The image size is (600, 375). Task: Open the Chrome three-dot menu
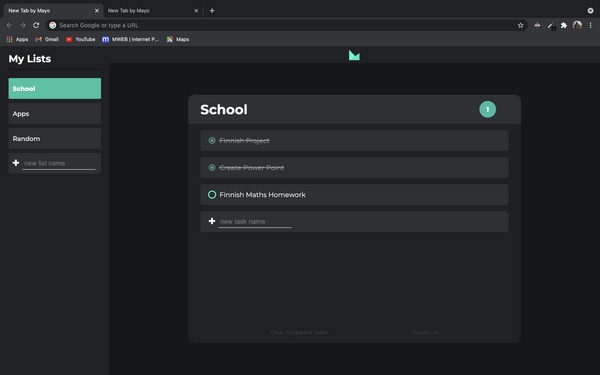590,25
